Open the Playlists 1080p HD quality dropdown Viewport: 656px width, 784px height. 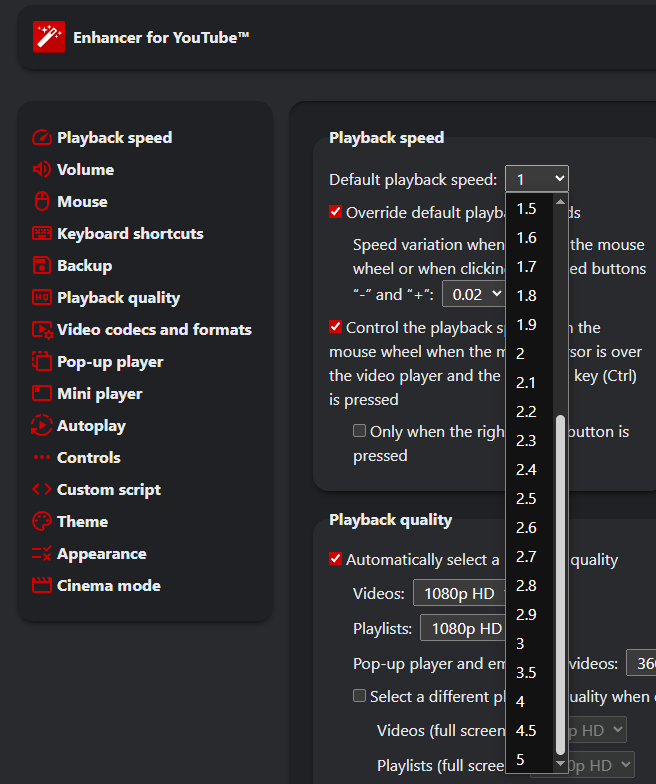[x=463, y=628]
